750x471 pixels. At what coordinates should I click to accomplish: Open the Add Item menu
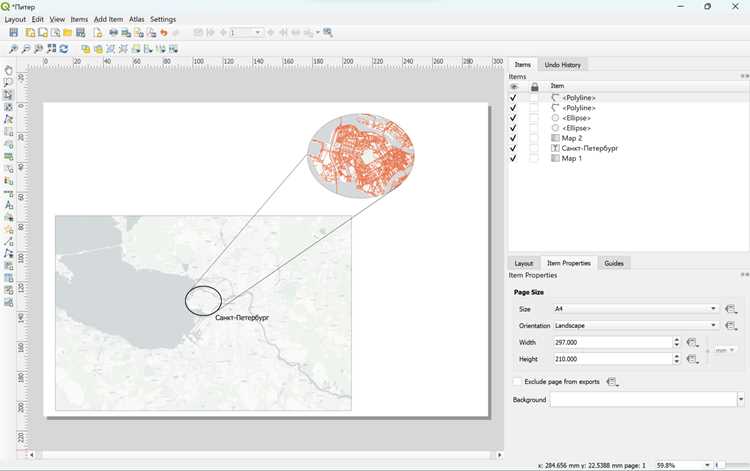point(109,19)
